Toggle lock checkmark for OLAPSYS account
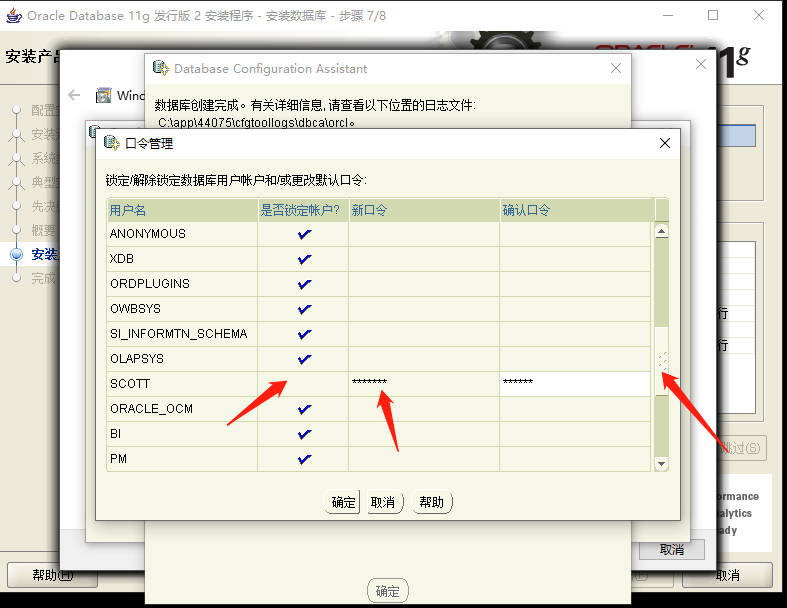This screenshot has width=787, height=608. click(x=304, y=359)
